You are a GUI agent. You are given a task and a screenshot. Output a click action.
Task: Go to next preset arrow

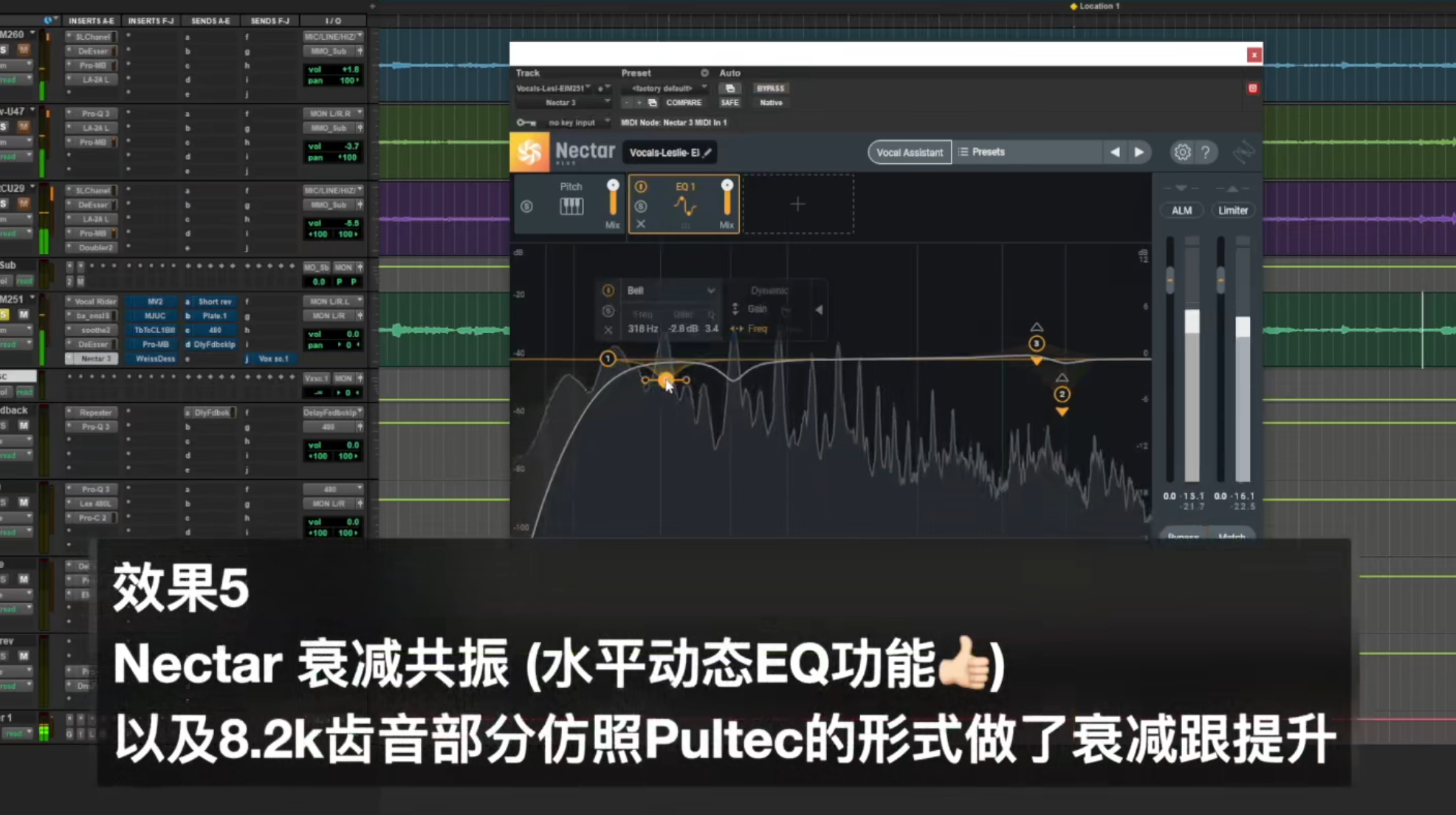1139,152
